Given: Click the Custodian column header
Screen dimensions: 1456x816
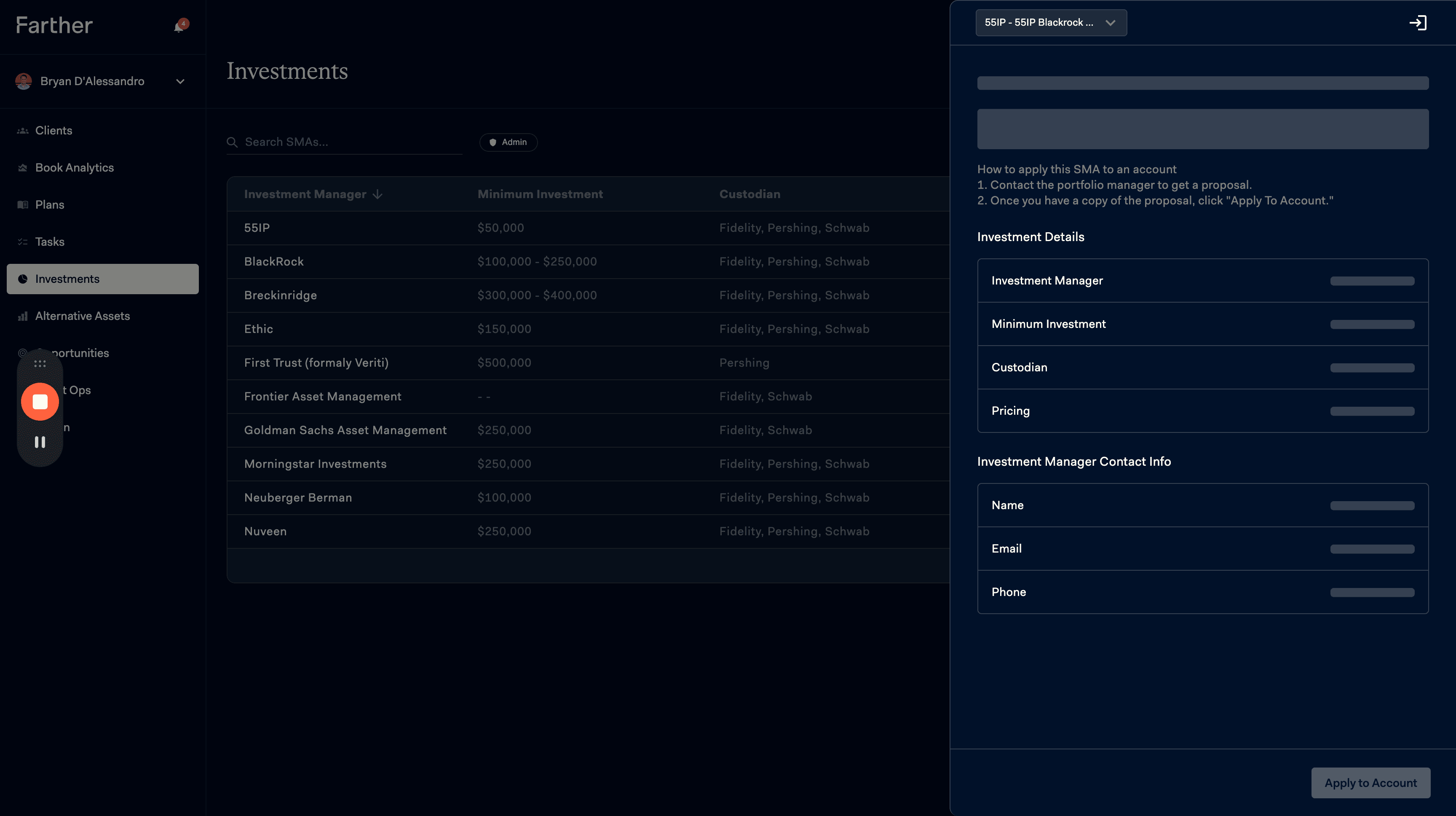Looking at the screenshot, I should [749, 194].
